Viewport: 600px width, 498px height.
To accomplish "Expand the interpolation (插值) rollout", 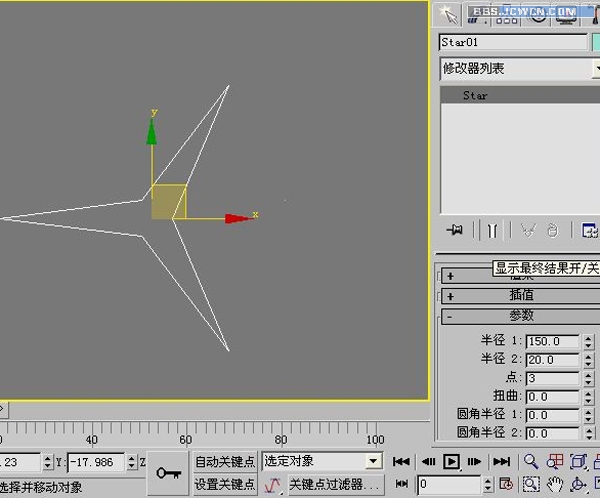I will [x=521, y=296].
